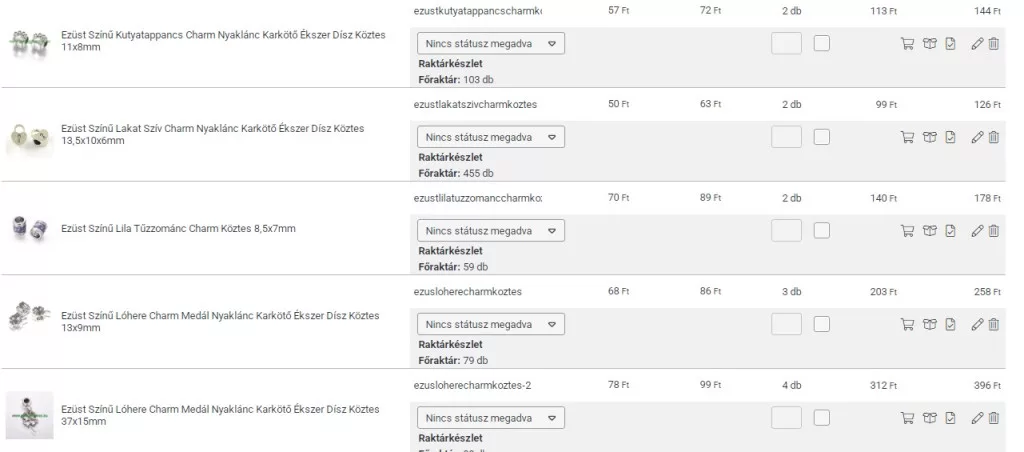Delete the Kutyatappancs Charm product
The height and width of the screenshot is (452, 1024).
pyautogui.click(x=993, y=43)
